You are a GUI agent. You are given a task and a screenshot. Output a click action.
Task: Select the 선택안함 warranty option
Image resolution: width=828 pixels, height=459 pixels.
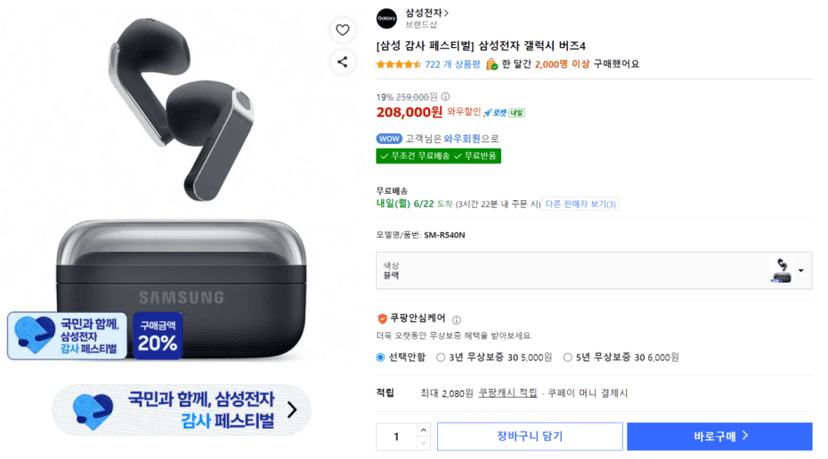coord(380,358)
